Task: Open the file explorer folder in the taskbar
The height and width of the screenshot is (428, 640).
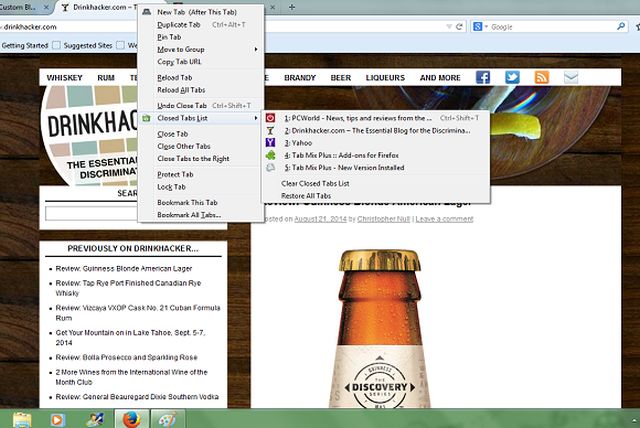Action: pyautogui.click(x=22, y=420)
